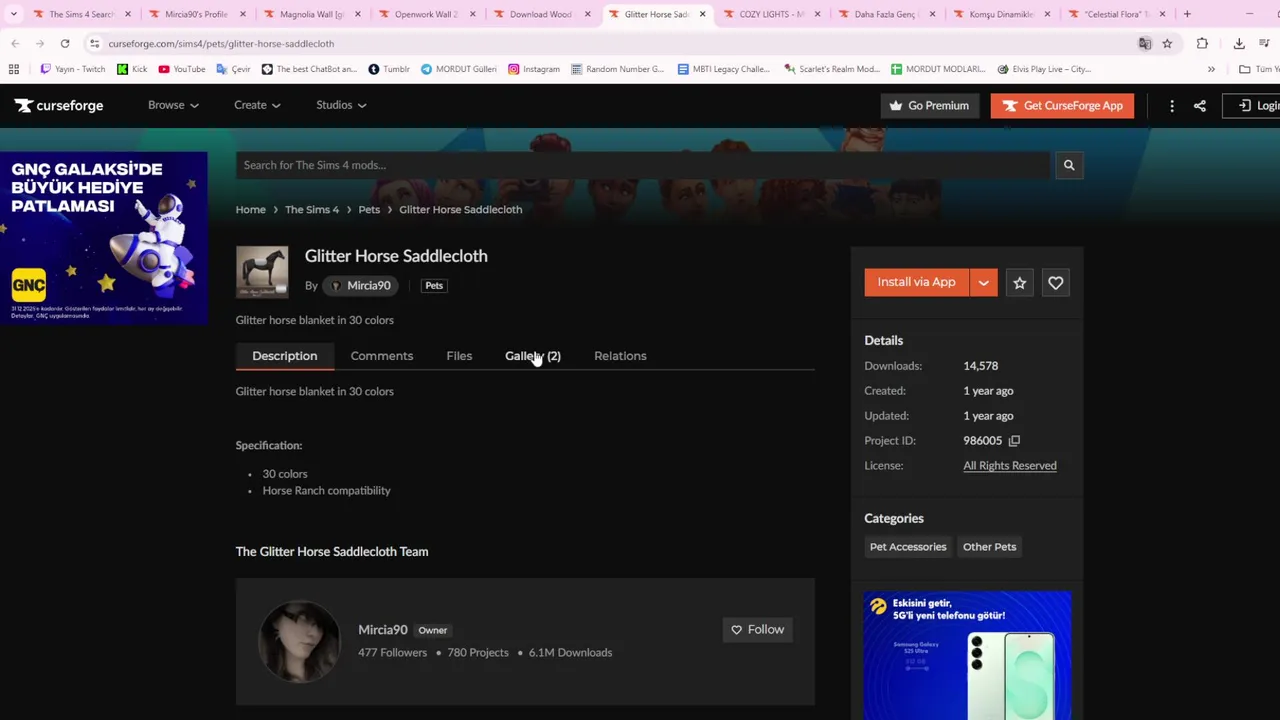
Task: Click Install via App button
Action: click(917, 283)
